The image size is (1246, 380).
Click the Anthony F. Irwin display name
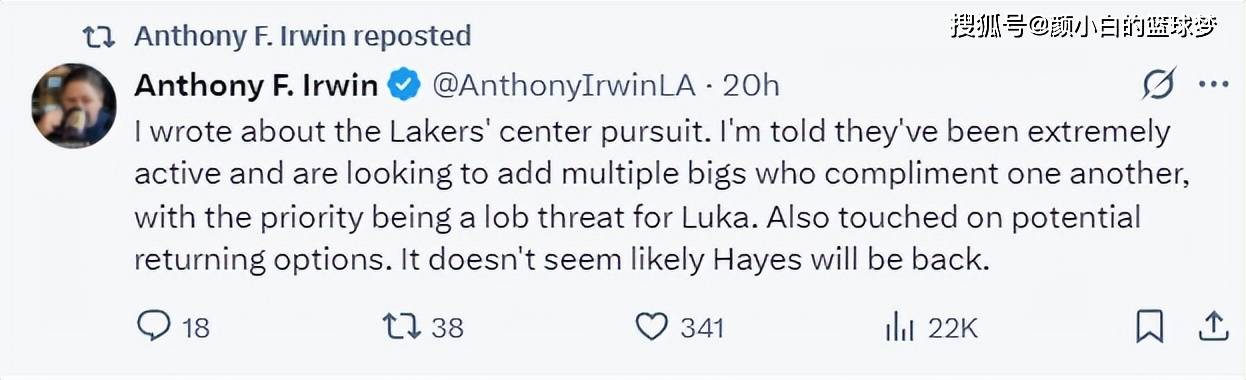pyautogui.click(x=256, y=86)
